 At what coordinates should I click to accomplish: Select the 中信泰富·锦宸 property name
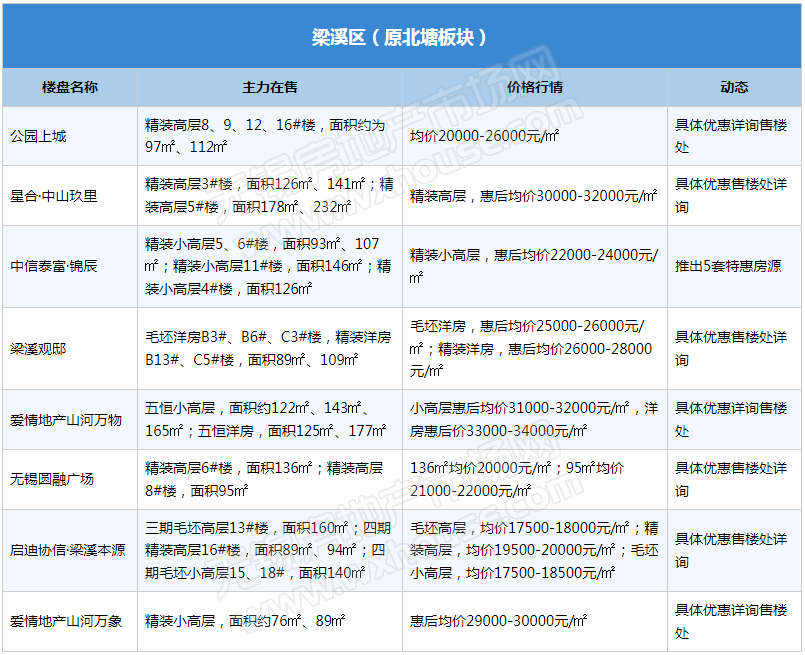(x=54, y=267)
